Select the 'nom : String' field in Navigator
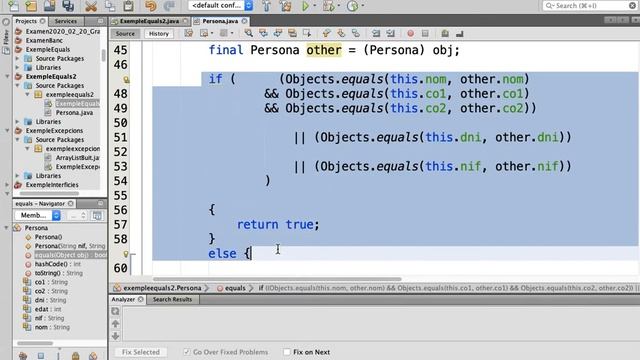 (x=52, y=327)
